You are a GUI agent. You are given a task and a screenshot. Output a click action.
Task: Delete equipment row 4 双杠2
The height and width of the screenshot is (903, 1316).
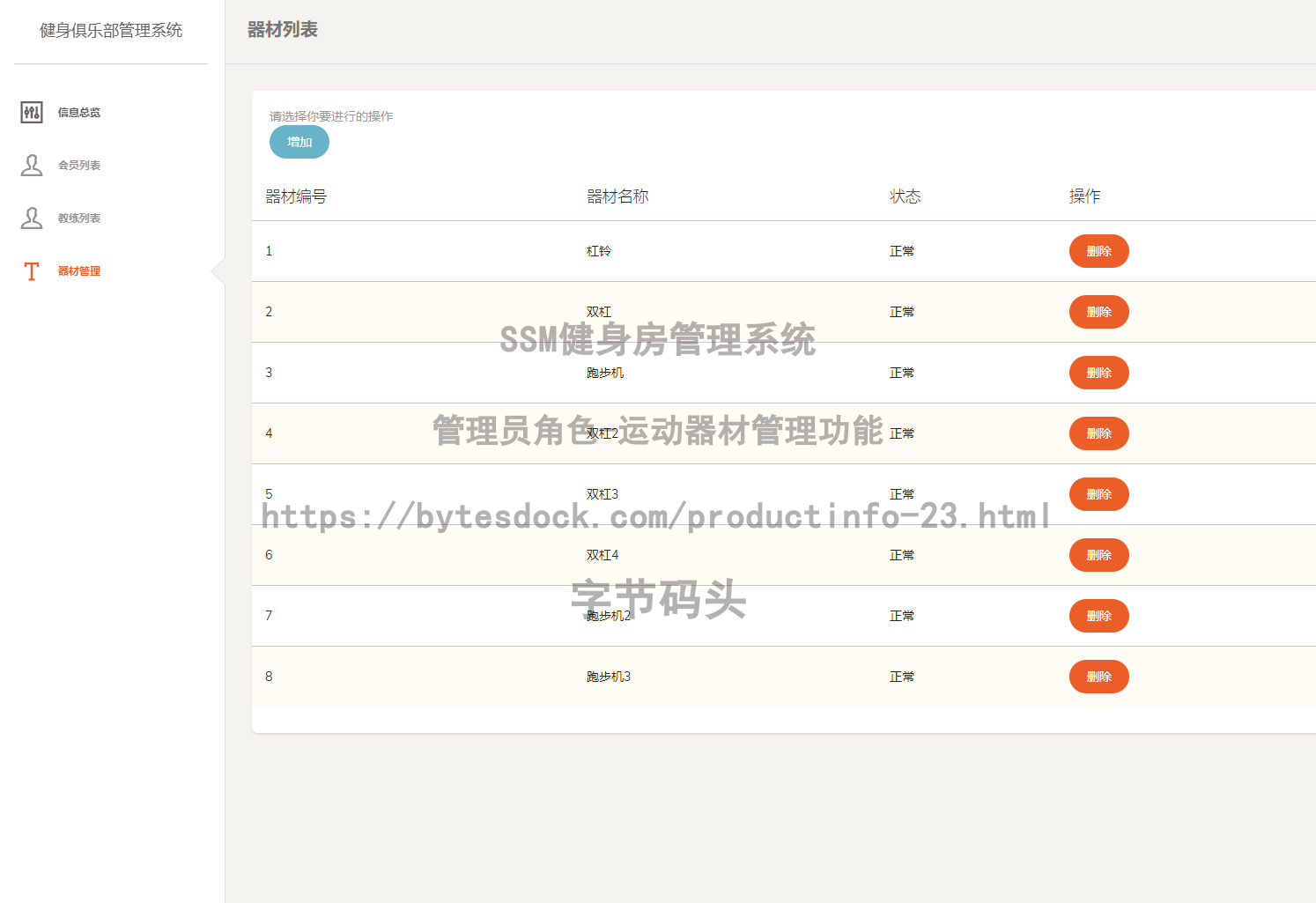pyautogui.click(x=1099, y=433)
